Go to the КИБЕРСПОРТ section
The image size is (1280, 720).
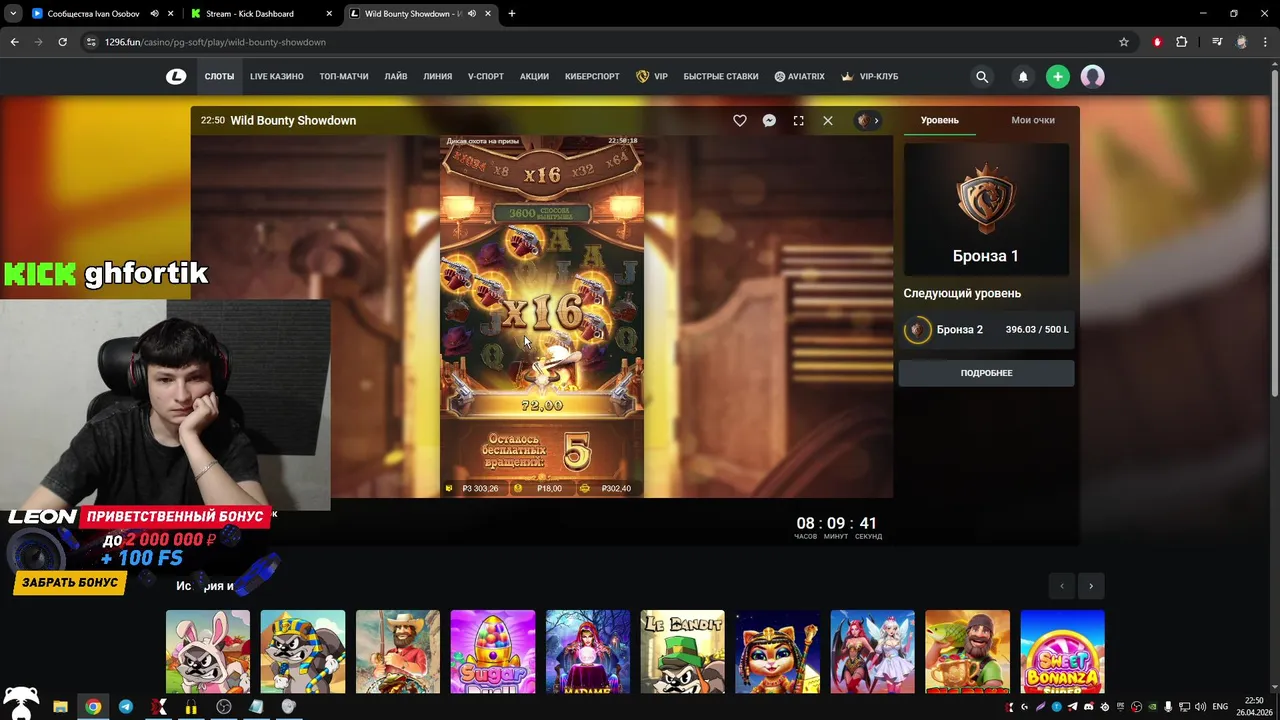point(592,76)
